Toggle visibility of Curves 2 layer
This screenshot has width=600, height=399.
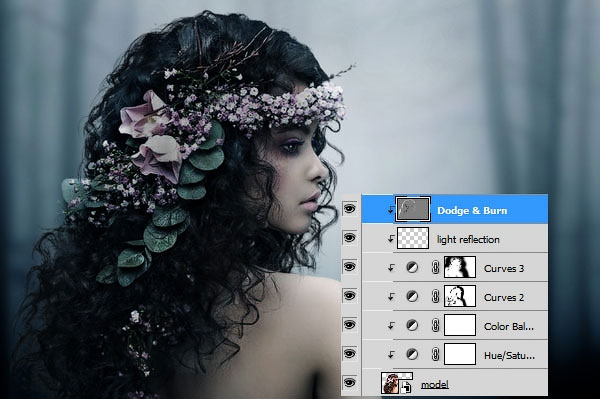point(349,296)
